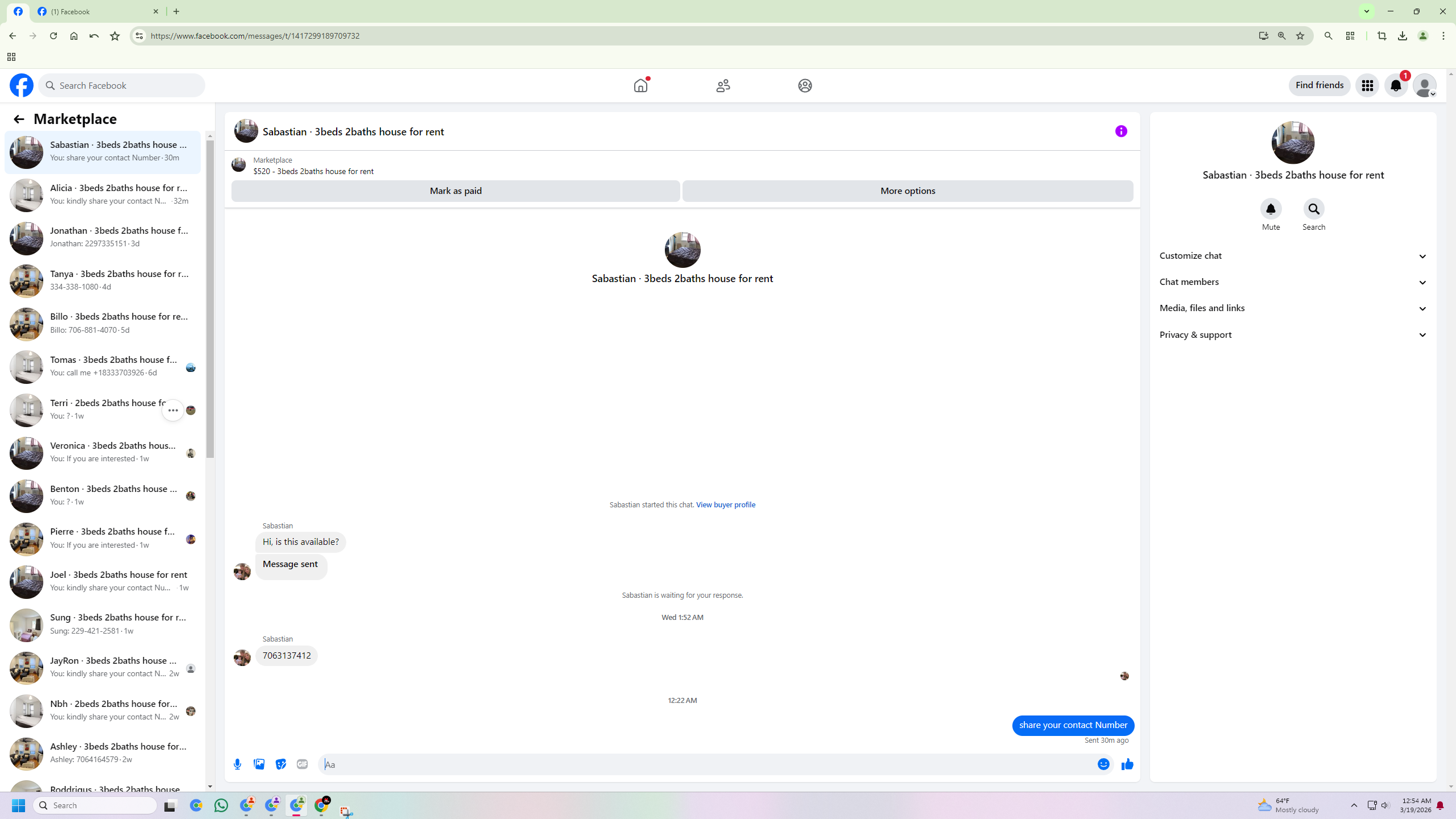The image size is (1456, 819).
Task: Search within the conversation
Action: (x=1314, y=209)
